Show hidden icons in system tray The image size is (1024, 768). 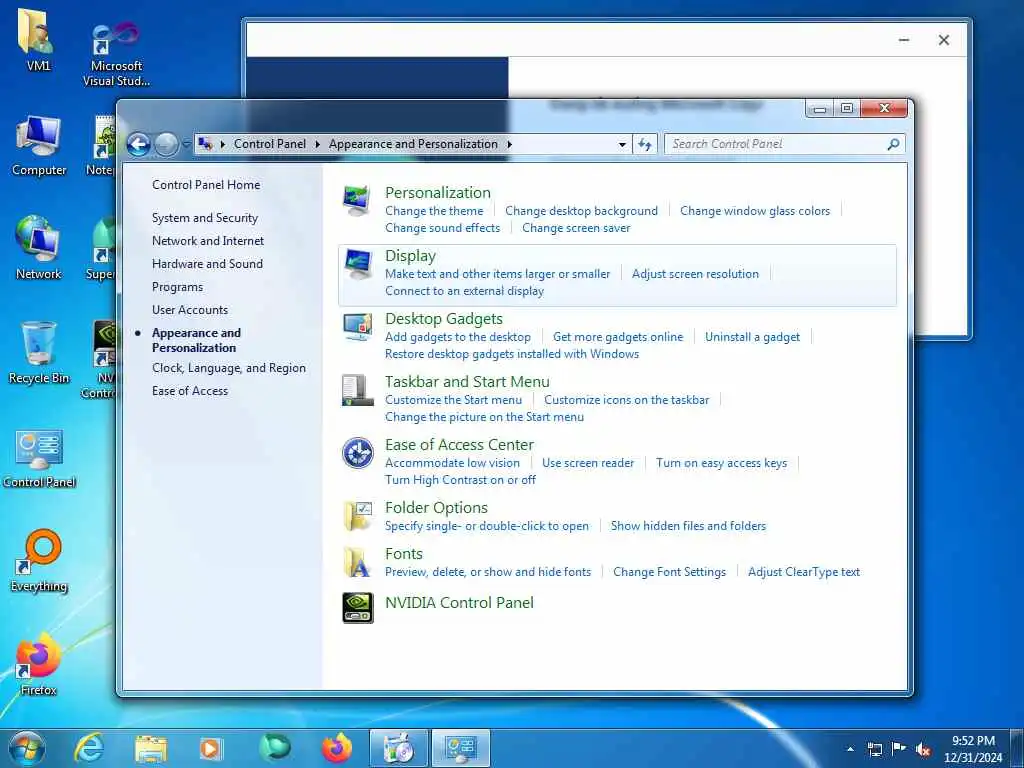[x=850, y=750]
